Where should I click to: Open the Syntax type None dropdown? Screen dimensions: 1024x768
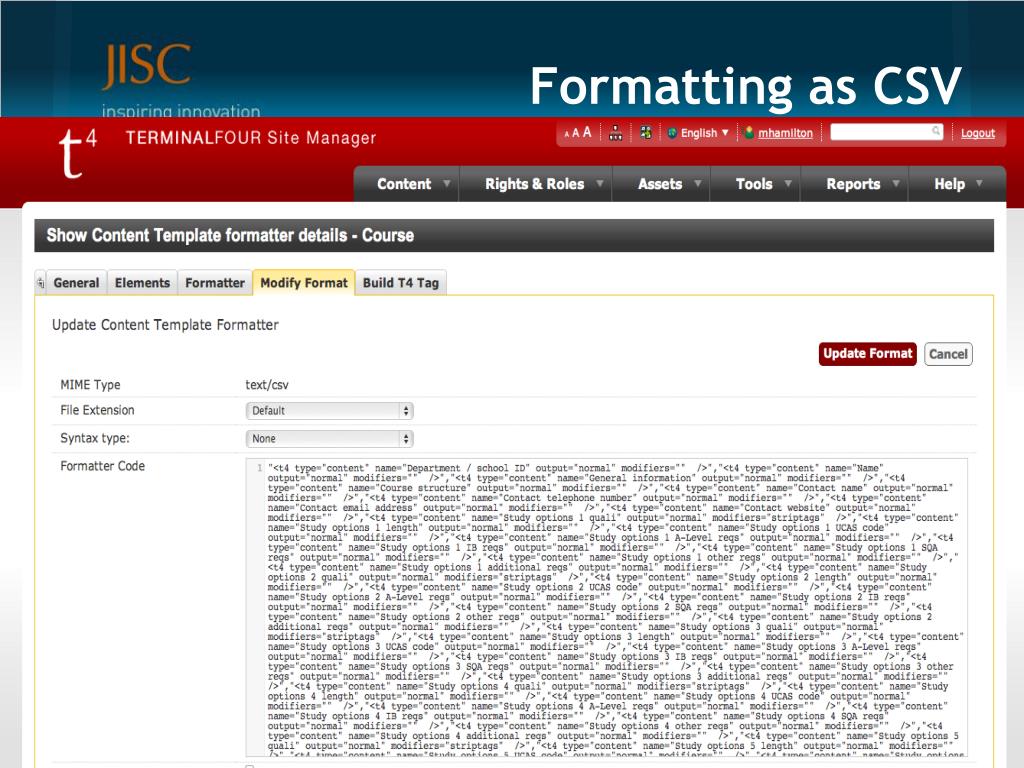click(329, 439)
